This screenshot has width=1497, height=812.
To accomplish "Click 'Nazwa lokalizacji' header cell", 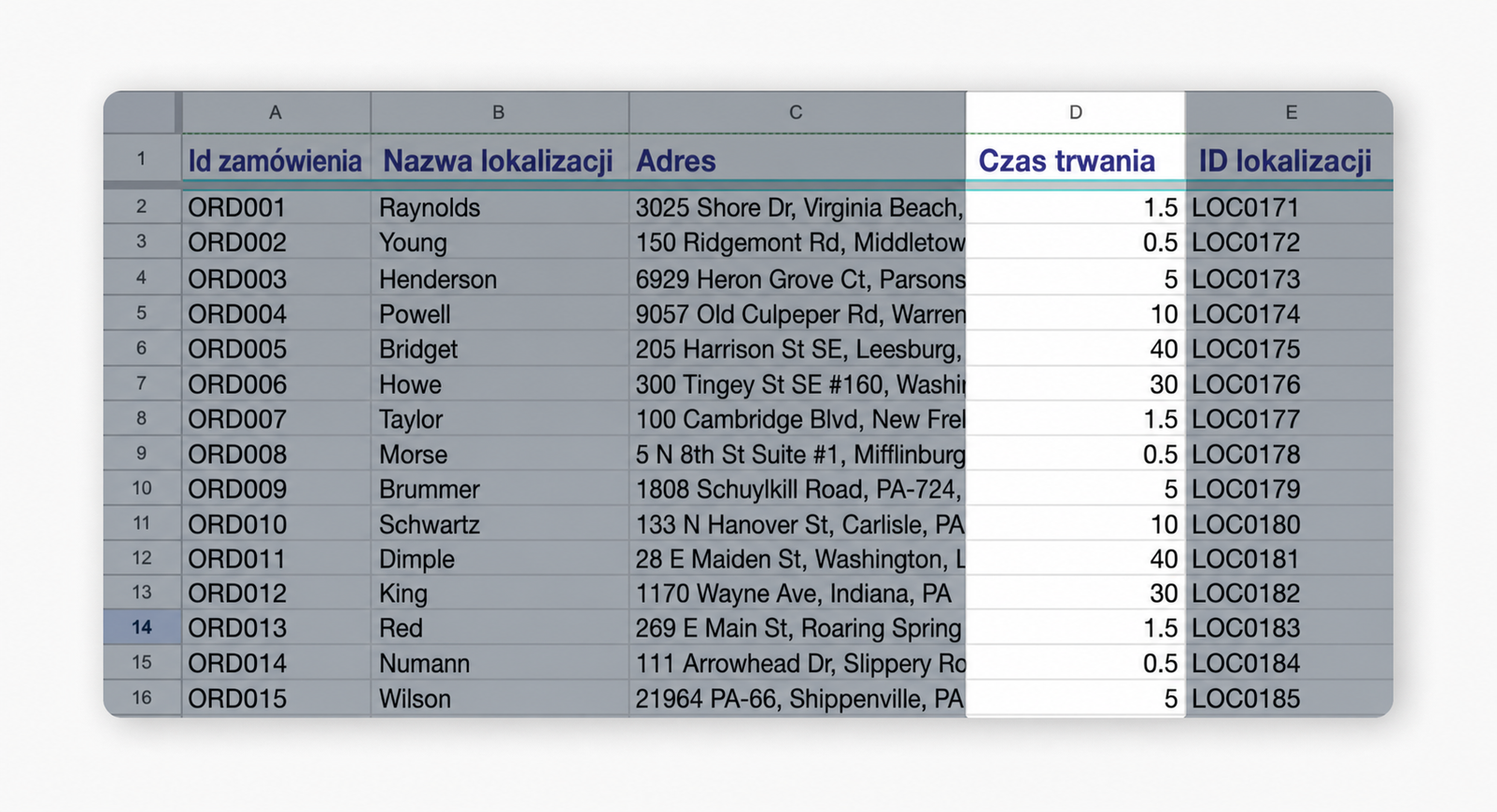I will (x=499, y=161).
